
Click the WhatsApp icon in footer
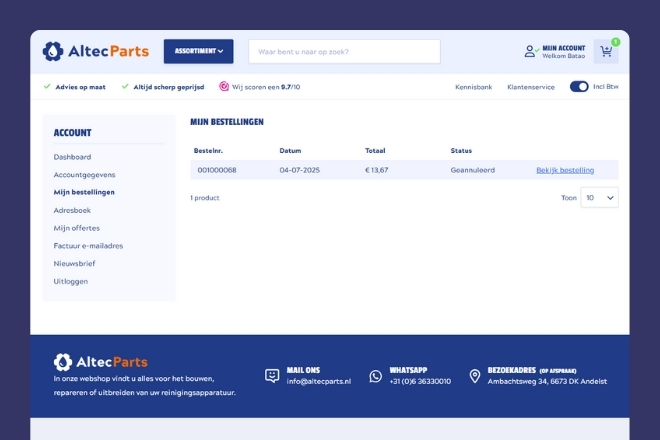[x=376, y=376]
